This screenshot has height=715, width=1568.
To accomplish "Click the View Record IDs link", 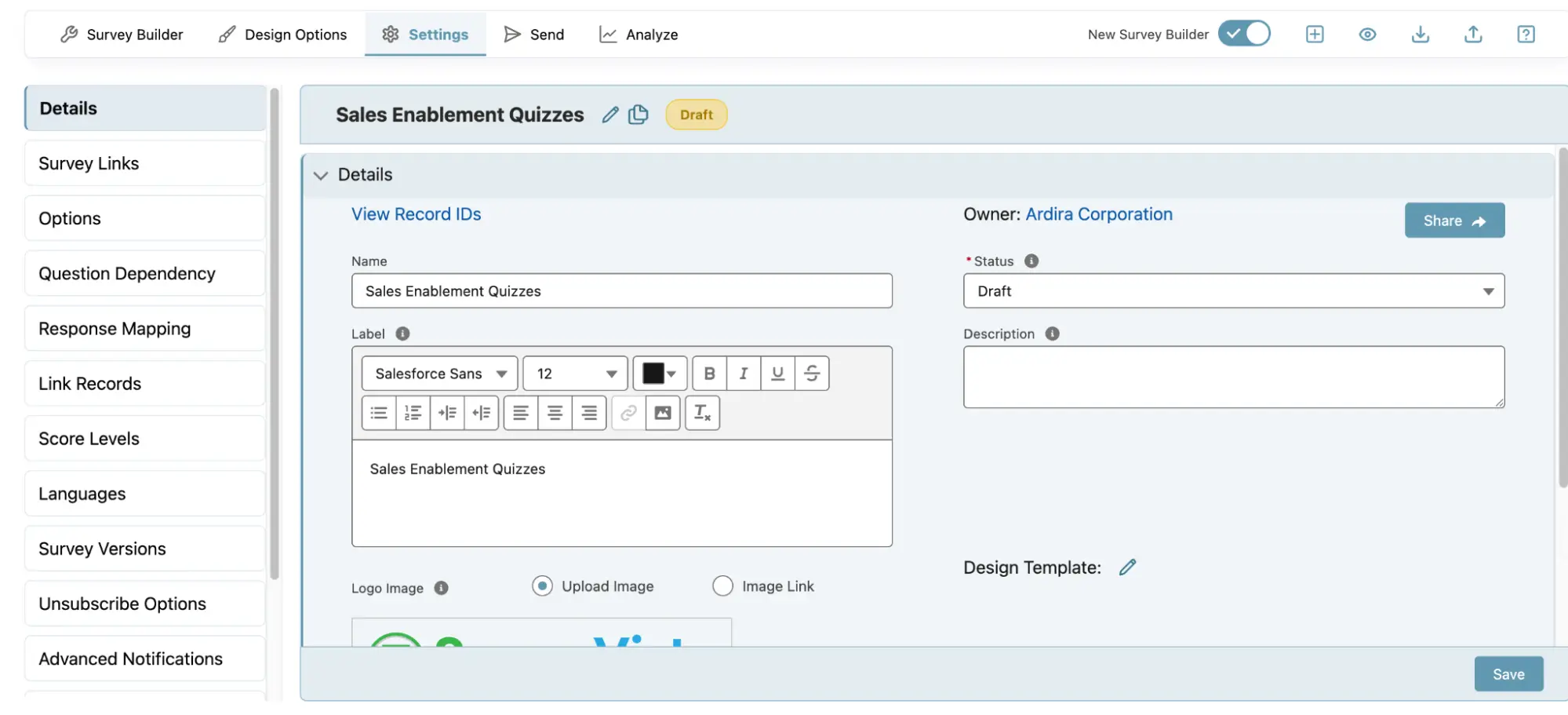I will (416, 214).
